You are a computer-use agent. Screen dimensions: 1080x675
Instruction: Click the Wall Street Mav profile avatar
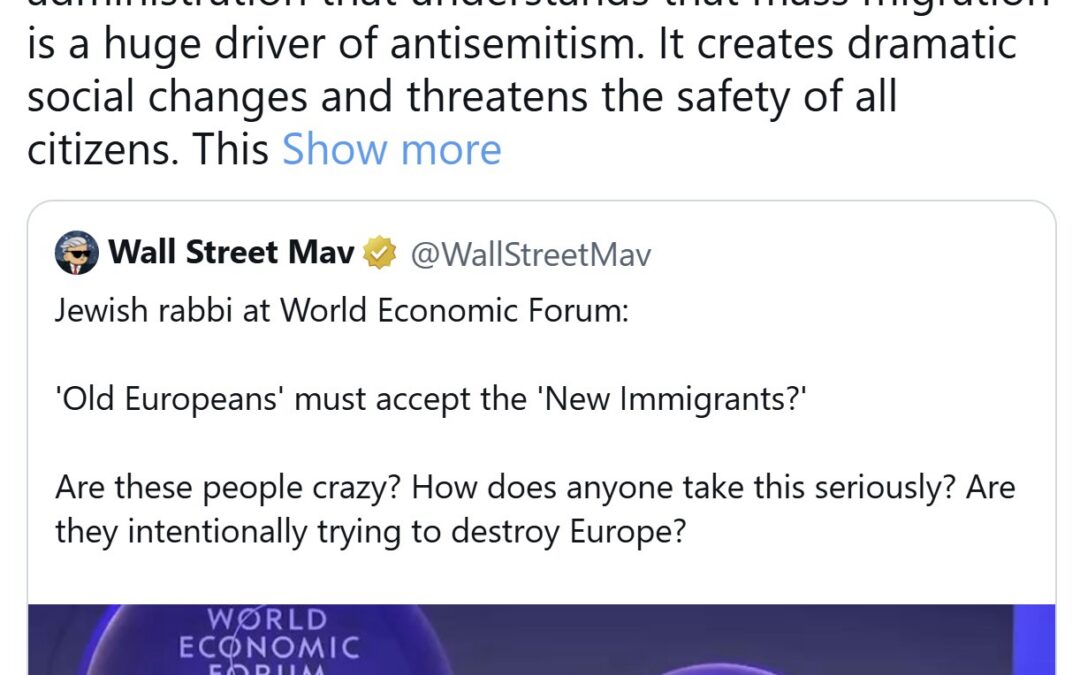point(77,253)
